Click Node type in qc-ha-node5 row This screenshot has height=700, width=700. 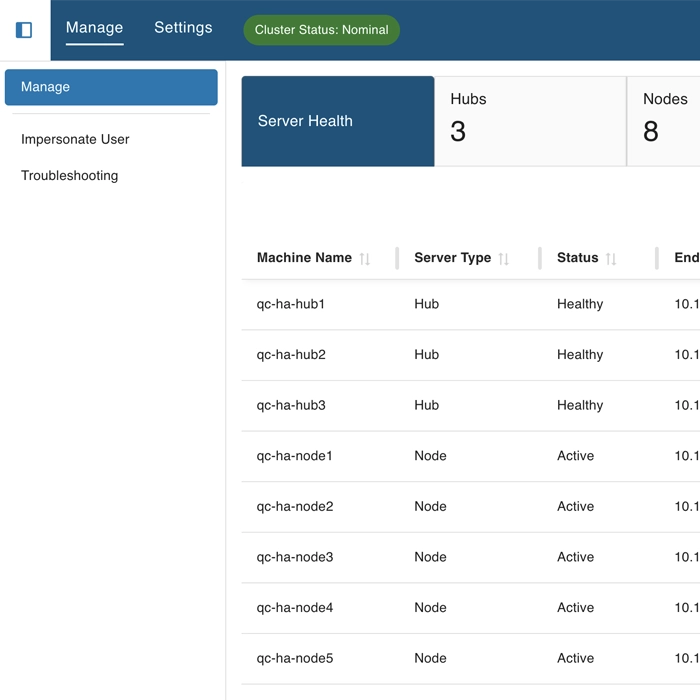430,658
